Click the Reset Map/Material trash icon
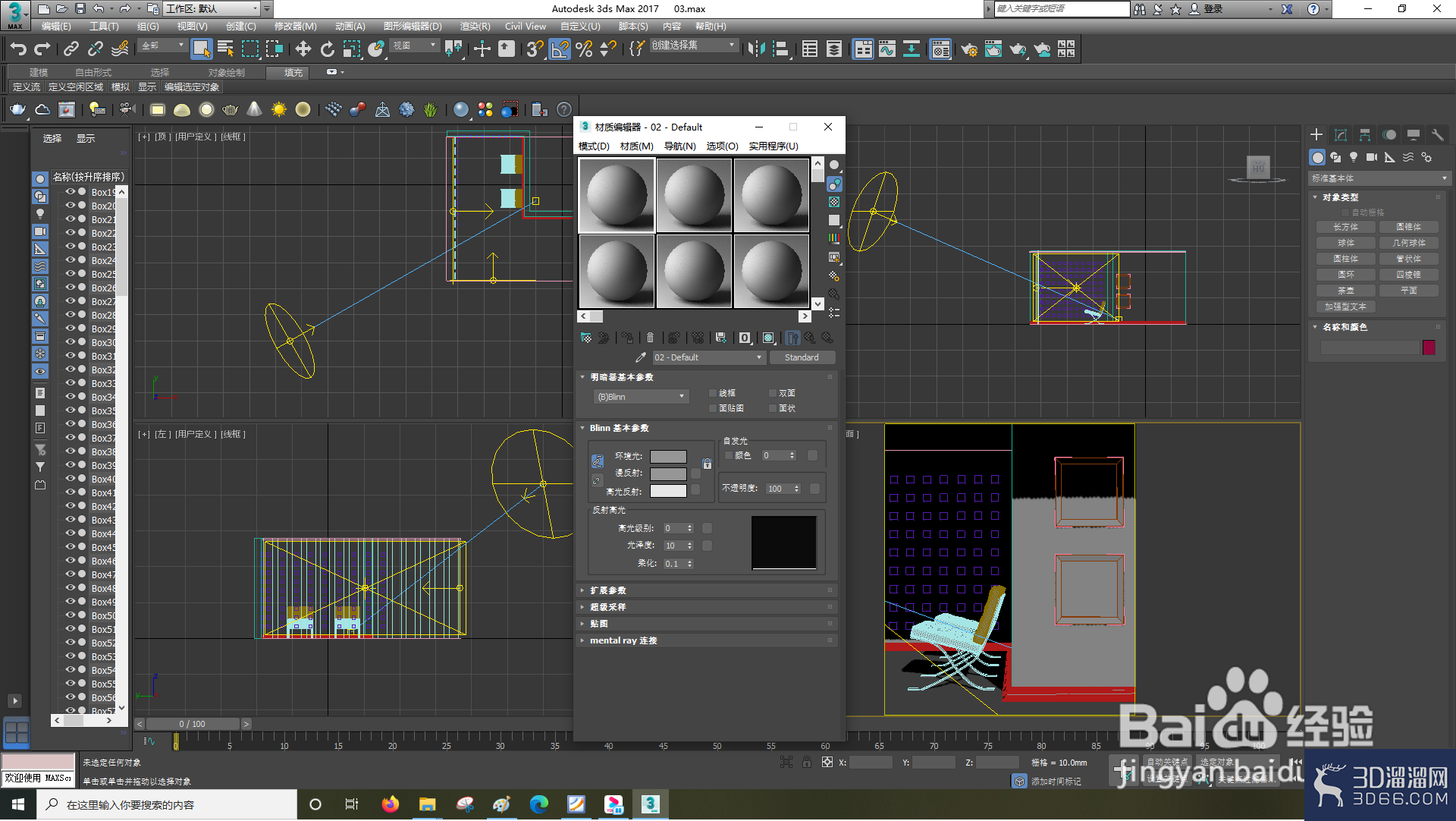Viewport: 1456px width, 821px height. tap(650, 338)
